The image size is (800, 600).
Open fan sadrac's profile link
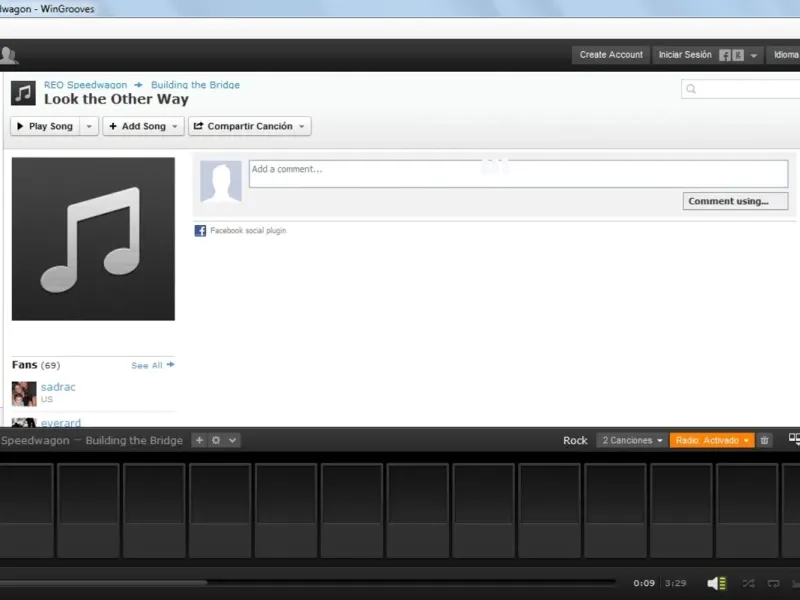tap(58, 387)
